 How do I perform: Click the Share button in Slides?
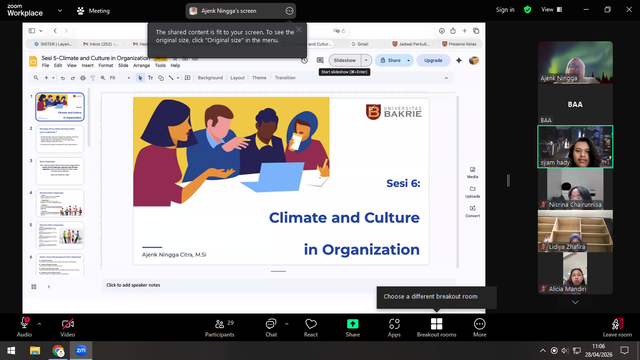pyautogui.click(x=390, y=60)
